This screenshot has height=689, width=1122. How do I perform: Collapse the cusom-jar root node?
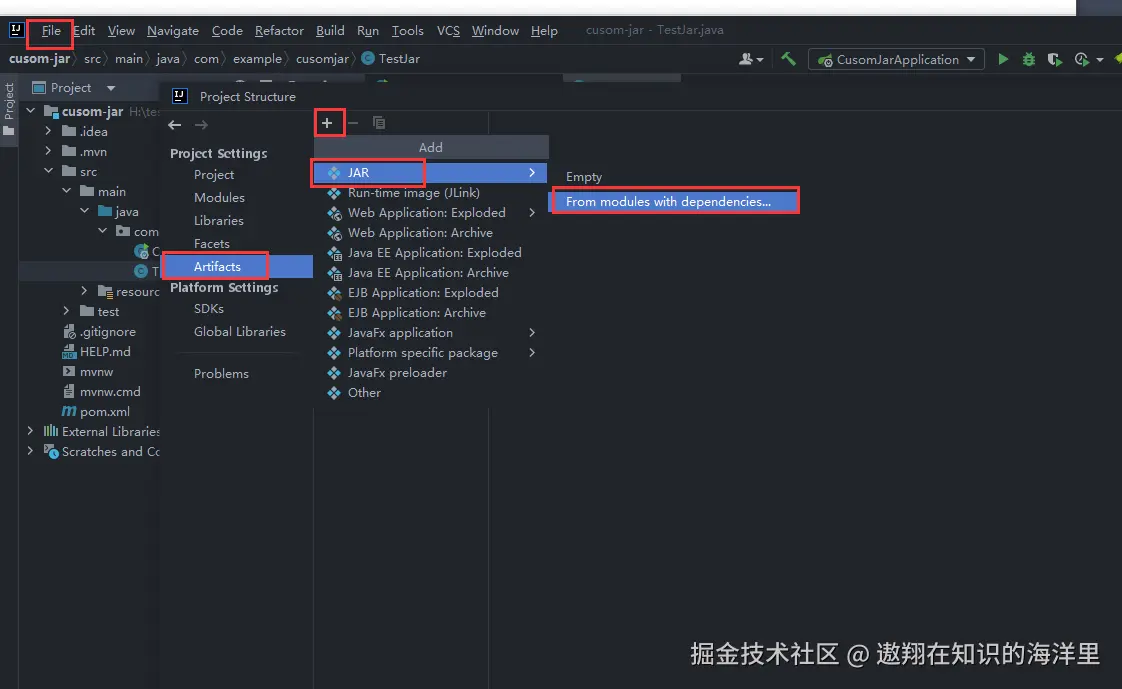pos(30,111)
